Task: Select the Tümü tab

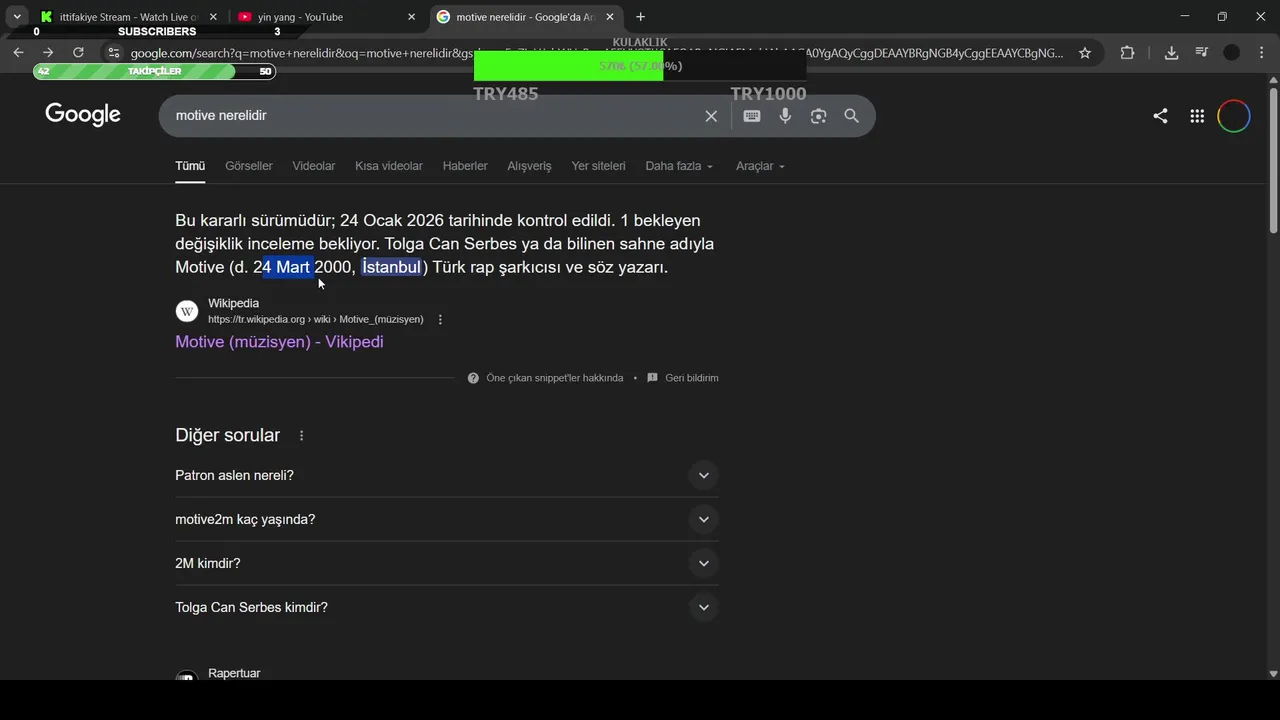Action: tap(190, 166)
